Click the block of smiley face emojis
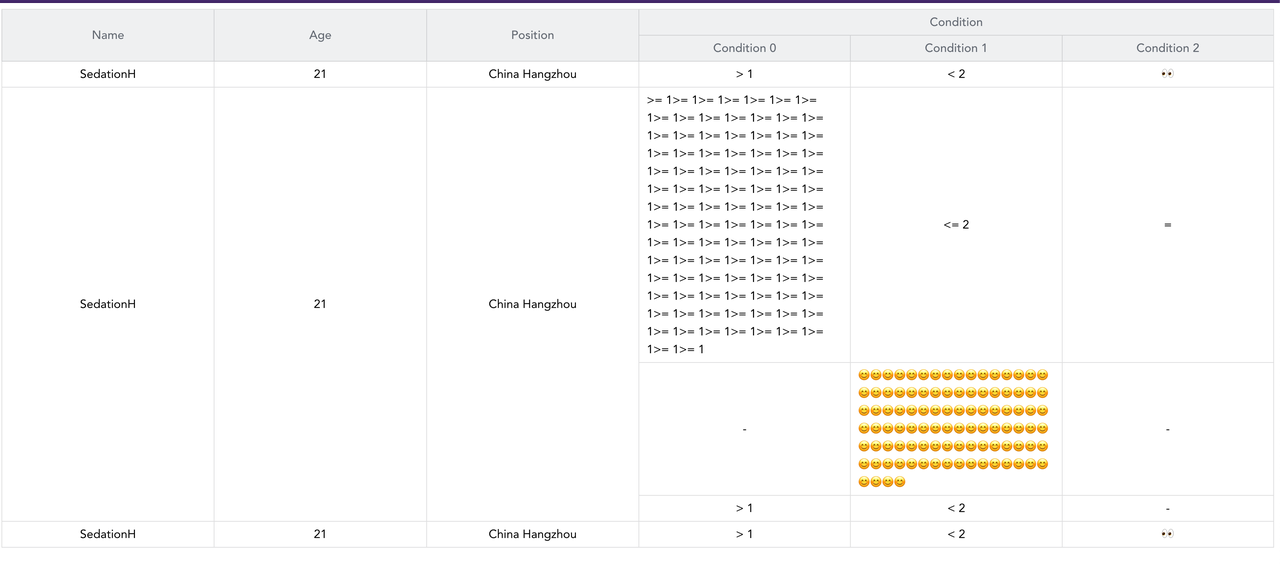Viewport: 1280px width, 564px height. (953, 429)
